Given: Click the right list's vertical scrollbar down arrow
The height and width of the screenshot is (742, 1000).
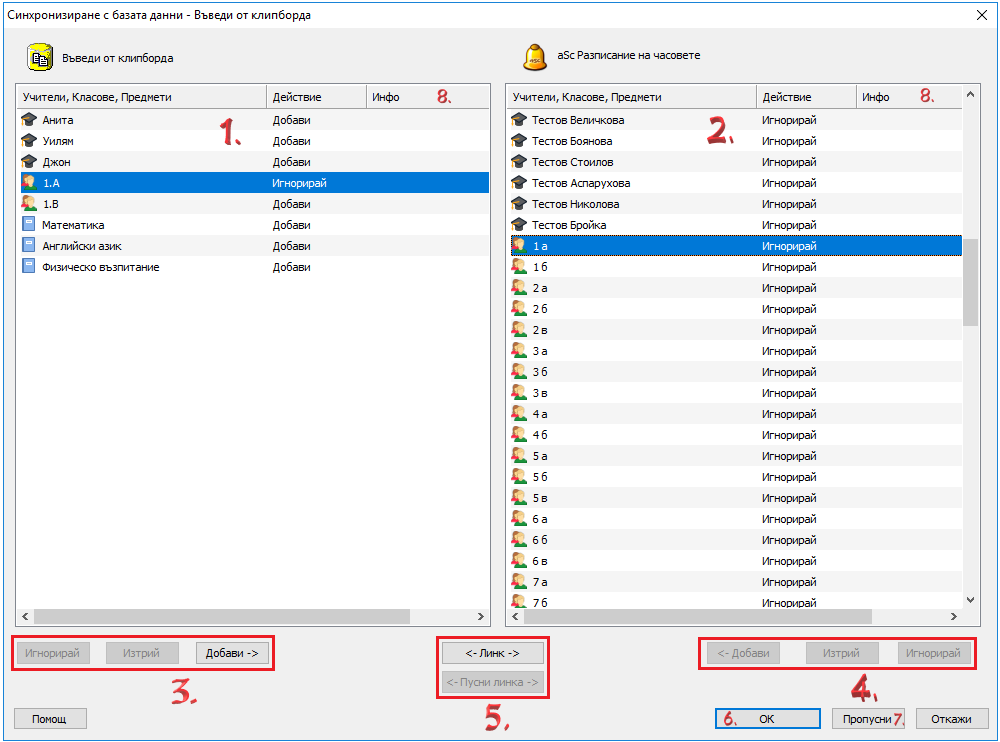Looking at the screenshot, I should (x=970, y=598).
